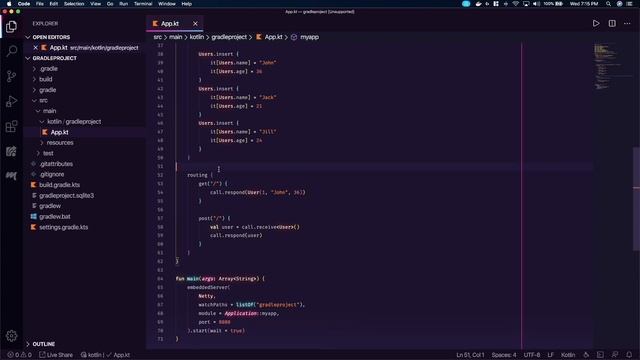Image resolution: width=640 pixels, height=360 pixels.
Task: Open the Selection menu
Action: [x=74, y=4]
